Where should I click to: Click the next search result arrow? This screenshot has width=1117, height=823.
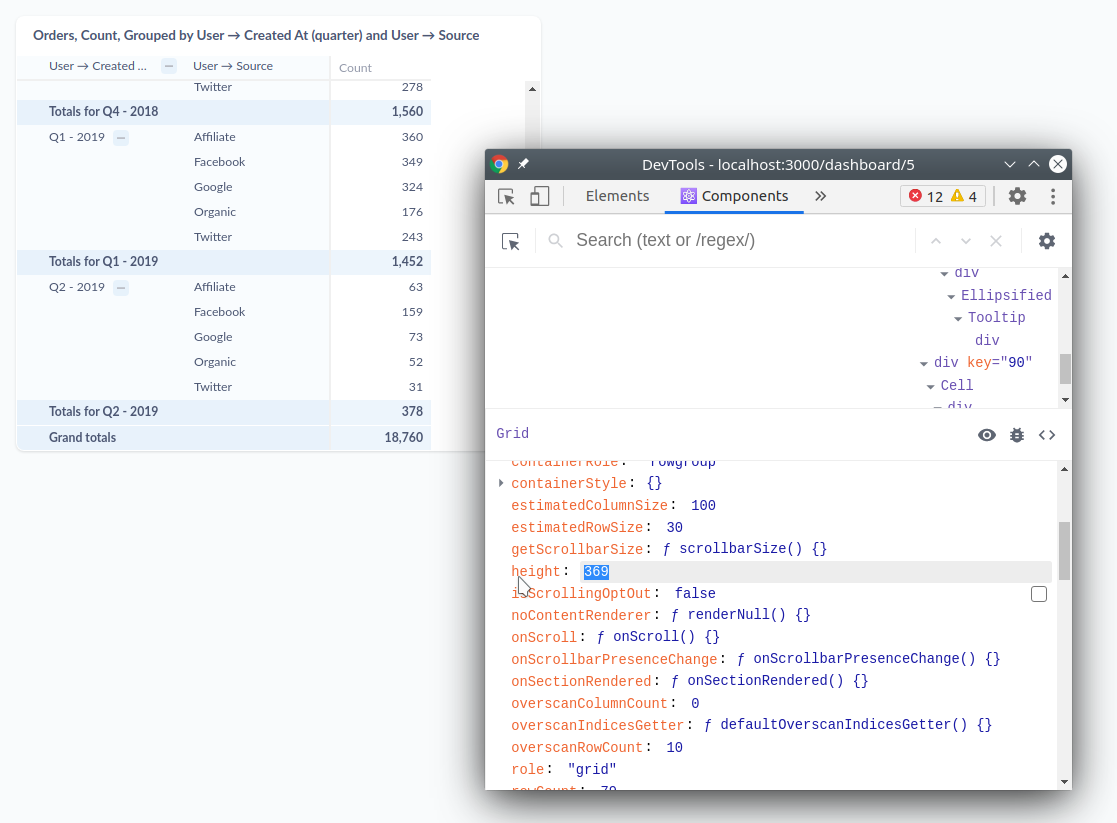(x=965, y=240)
